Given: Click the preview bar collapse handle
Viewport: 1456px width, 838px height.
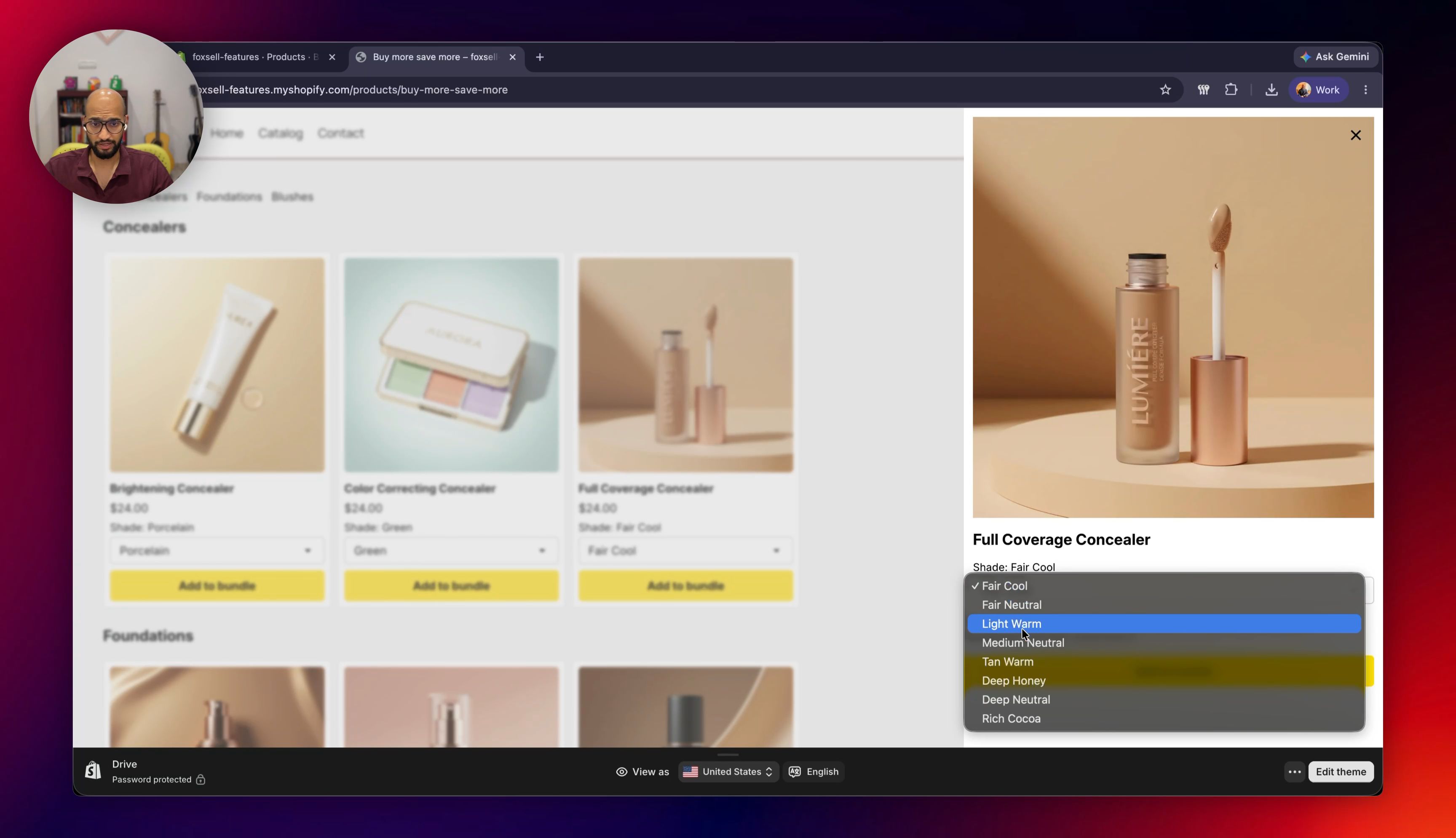Looking at the screenshot, I should [728, 755].
